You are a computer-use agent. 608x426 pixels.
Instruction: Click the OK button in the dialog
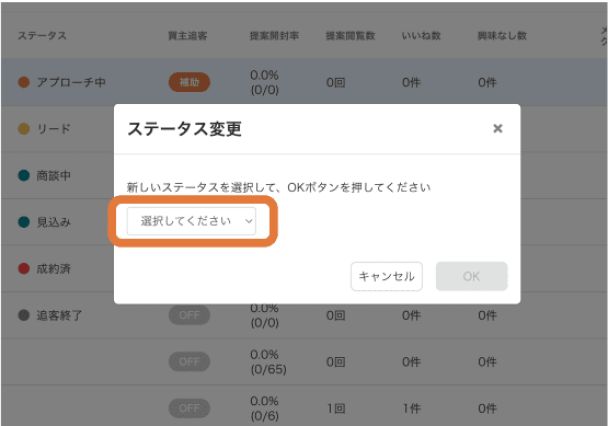471,276
